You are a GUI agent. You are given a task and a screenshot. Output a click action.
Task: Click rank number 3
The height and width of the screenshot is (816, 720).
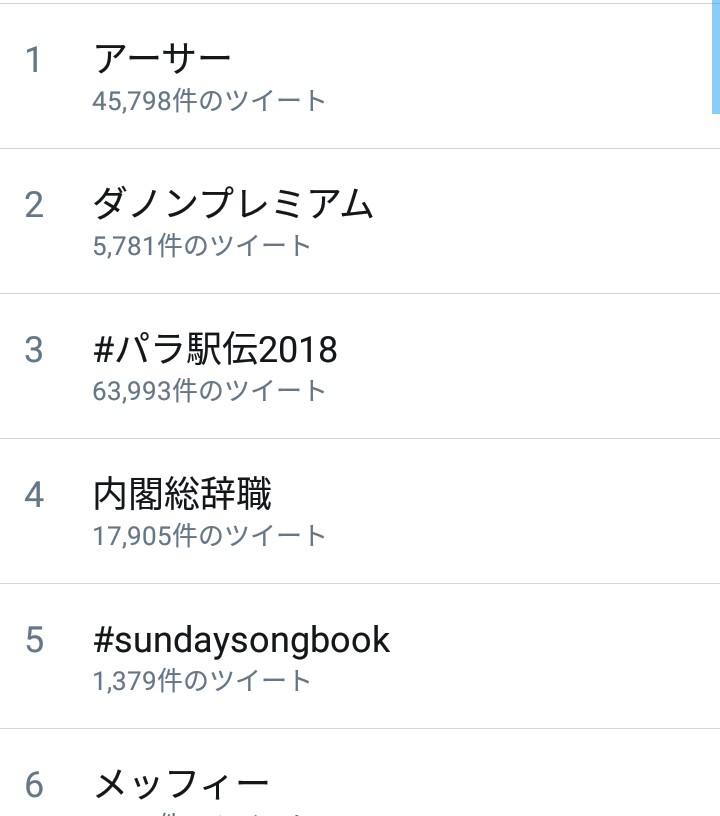click(34, 350)
